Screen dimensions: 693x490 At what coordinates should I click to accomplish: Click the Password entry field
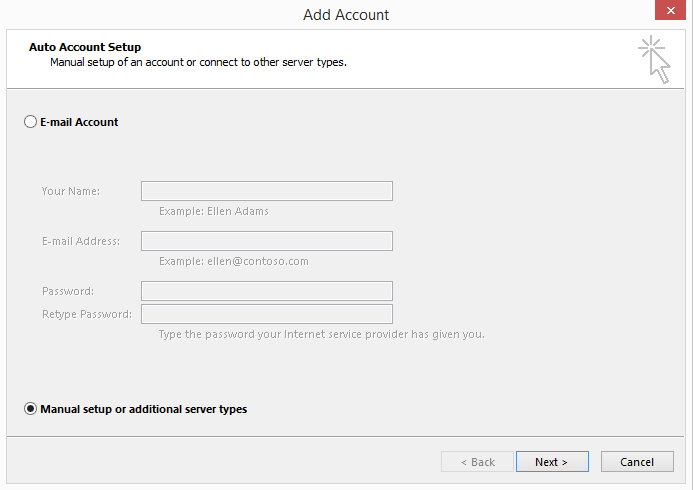pos(267,291)
